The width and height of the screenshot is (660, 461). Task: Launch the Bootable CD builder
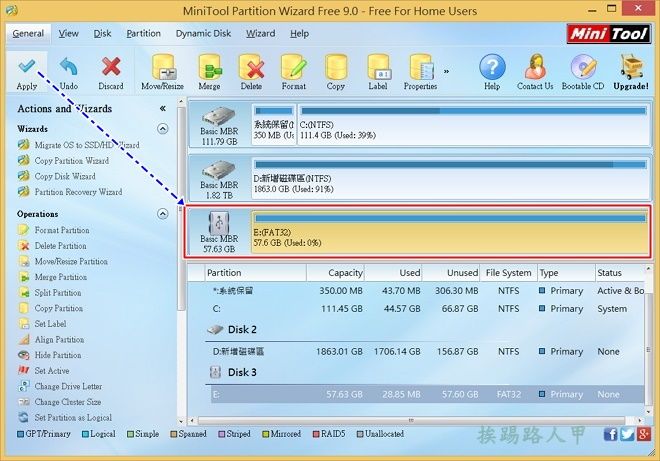point(583,72)
